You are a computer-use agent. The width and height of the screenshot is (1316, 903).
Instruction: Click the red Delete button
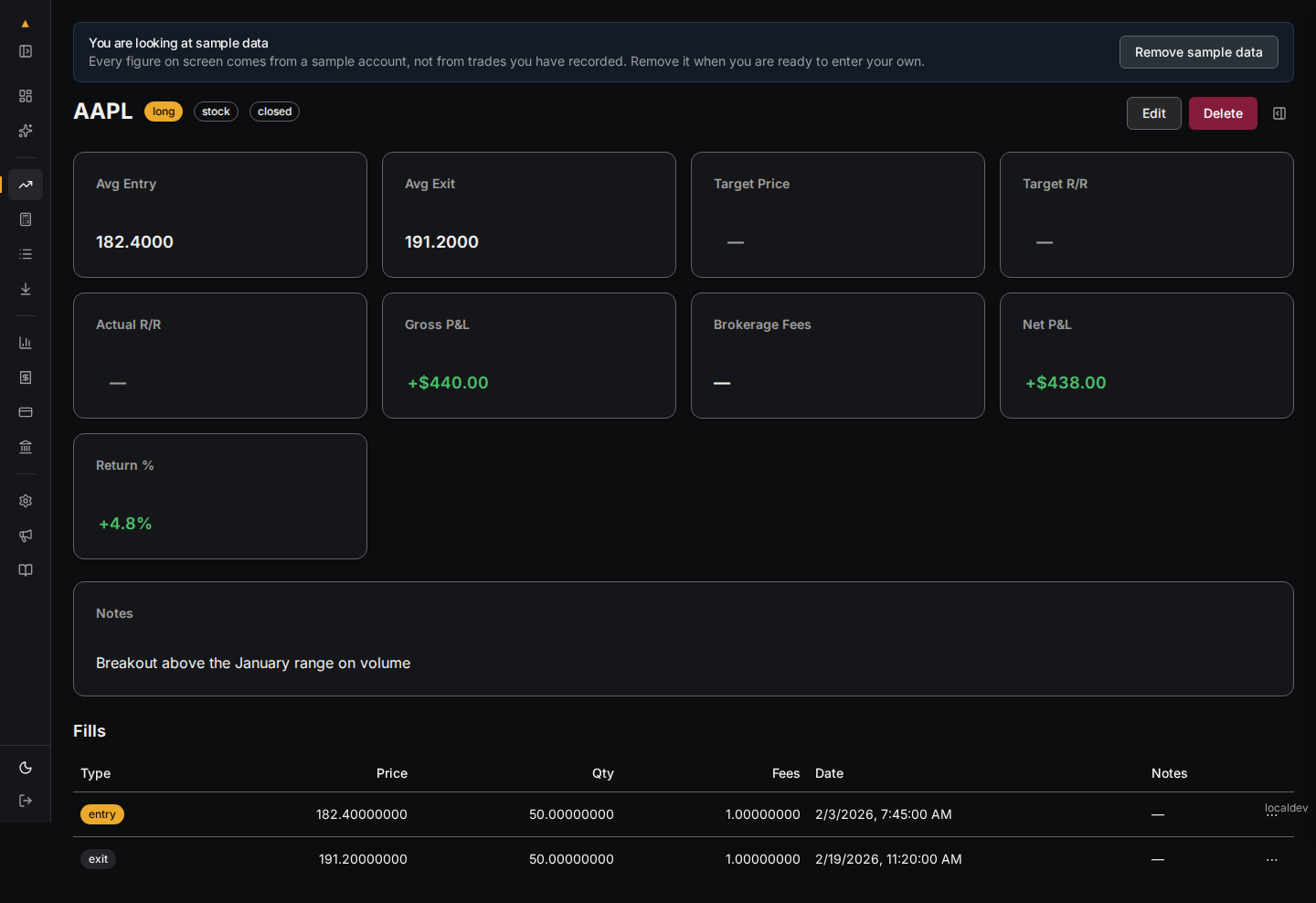1223,113
